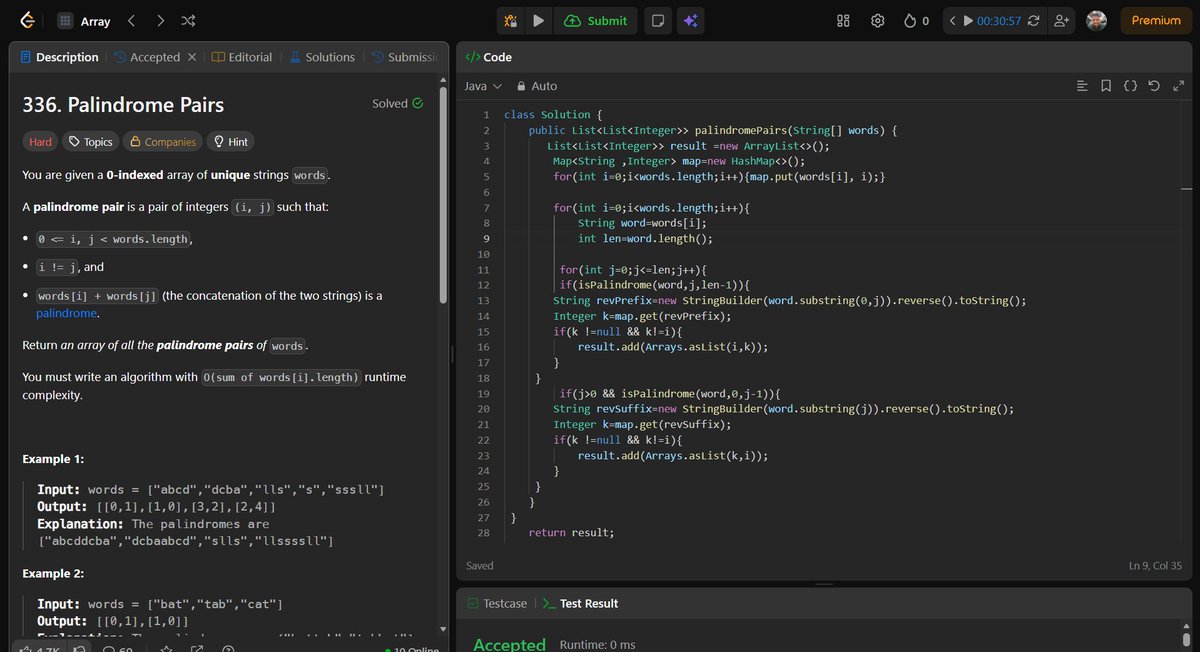Expand the Companies tag
This screenshot has width=1200, height=652.
(x=162, y=142)
